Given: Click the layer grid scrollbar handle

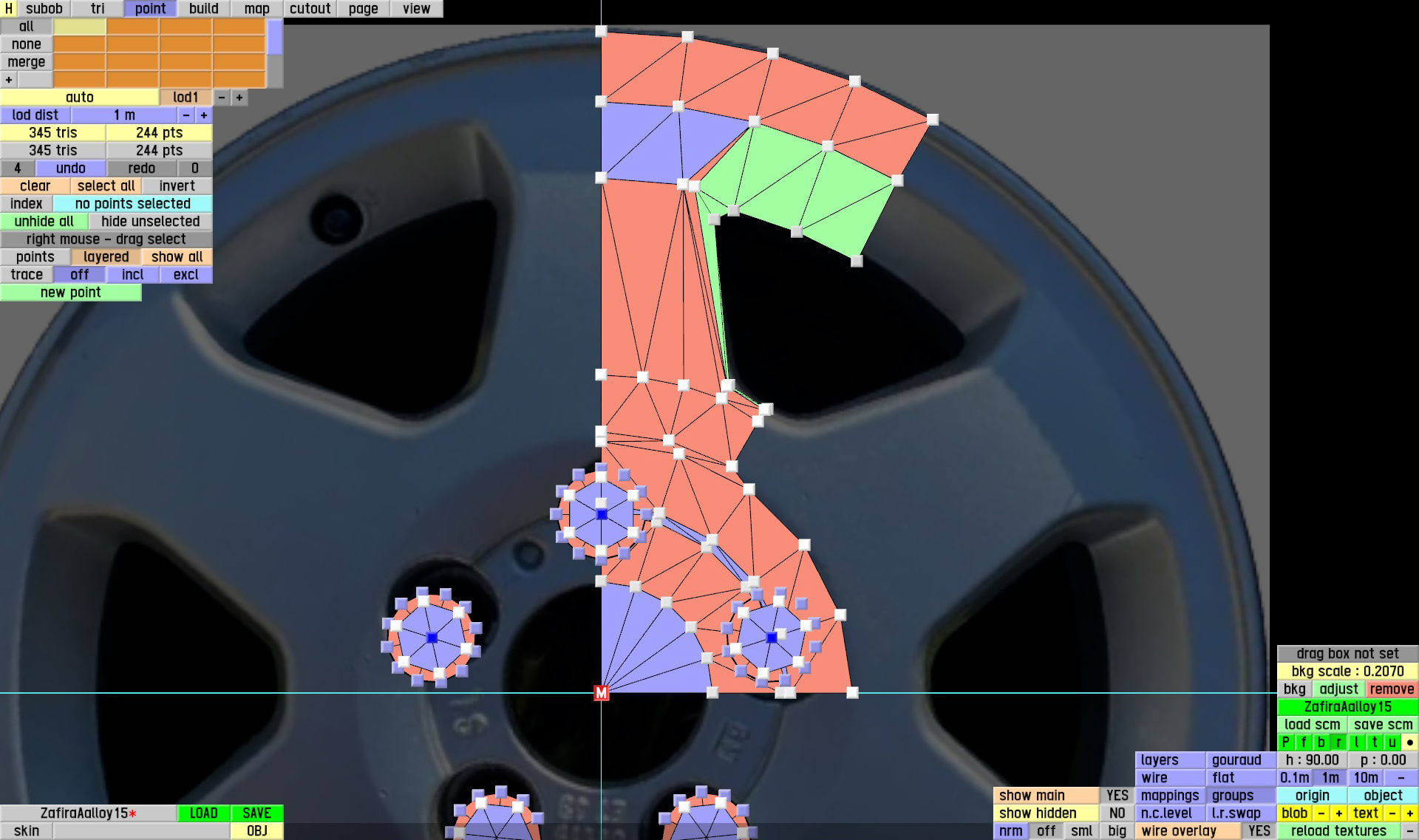Looking at the screenshot, I should tap(274, 37).
